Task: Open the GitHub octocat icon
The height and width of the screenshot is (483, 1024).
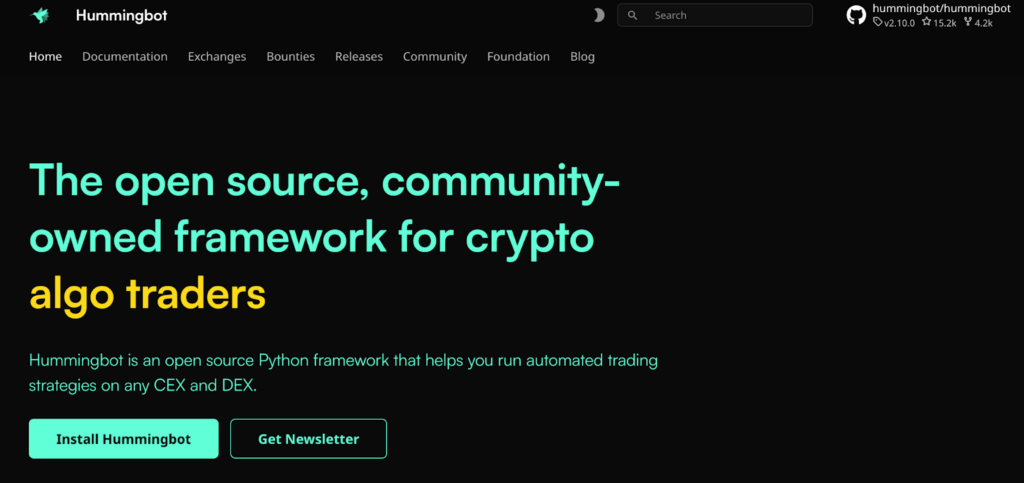Action: click(856, 15)
